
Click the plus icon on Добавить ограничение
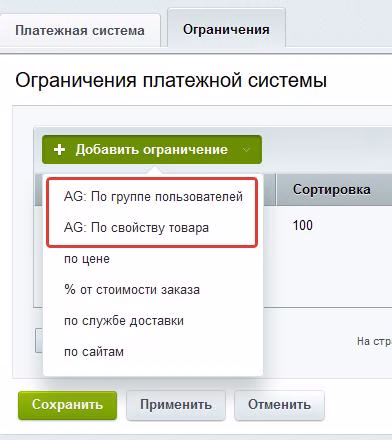59,150
